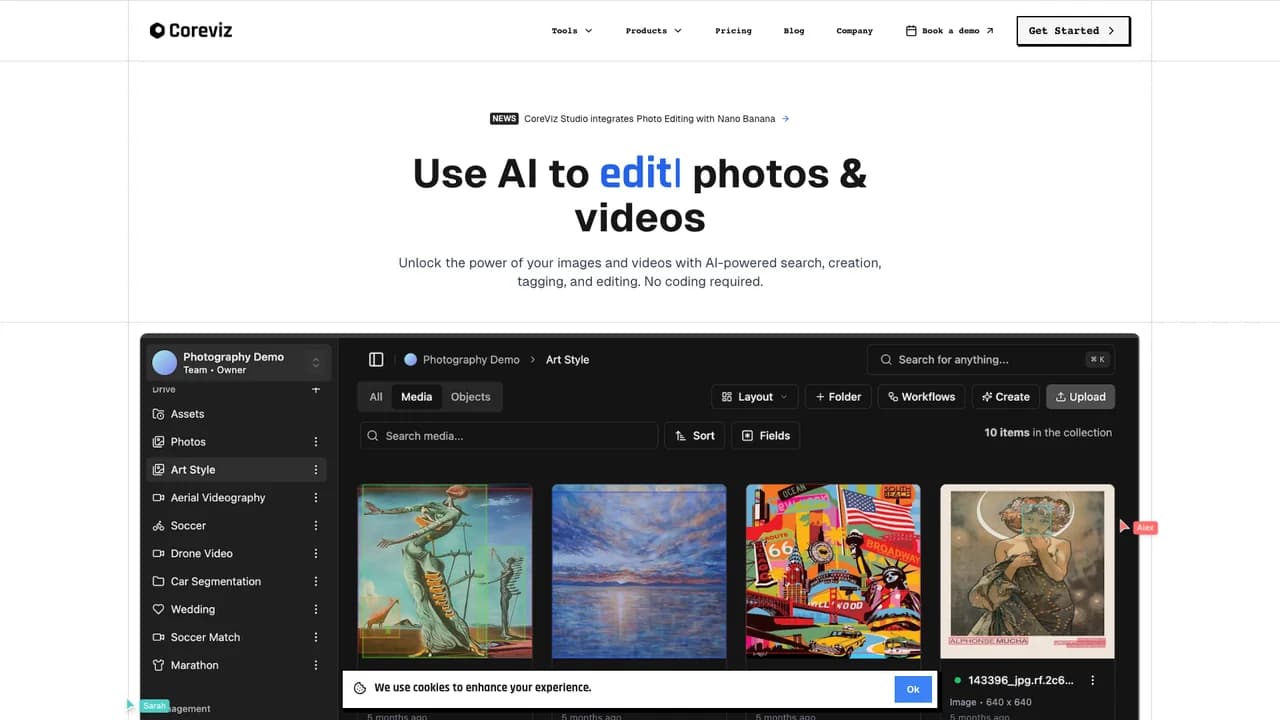Open options for 143396_jpg image card
The width and height of the screenshot is (1280, 720).
(x=1092, y=681)
